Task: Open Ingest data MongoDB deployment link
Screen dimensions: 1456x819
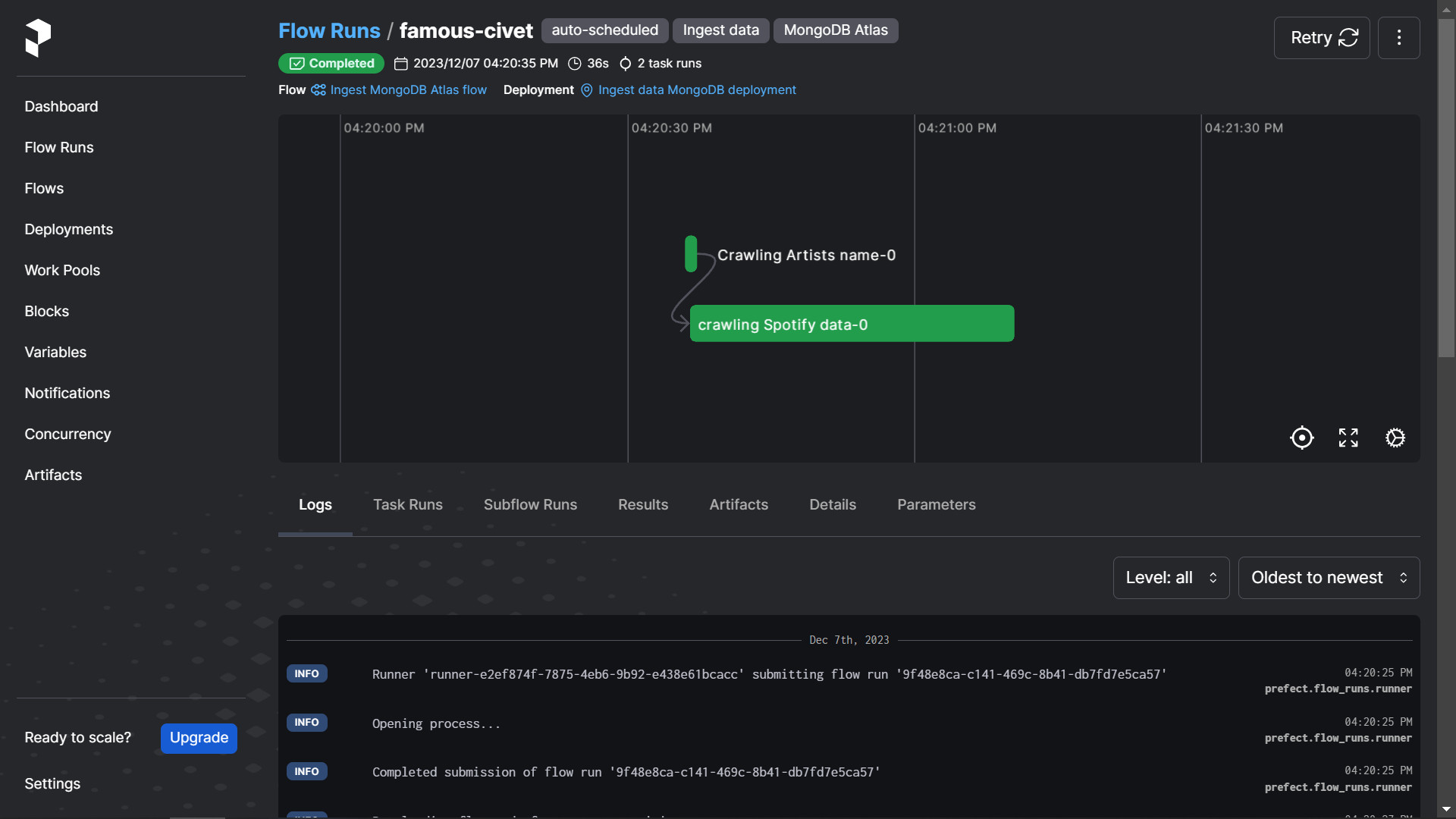Action: click(696, 90)
